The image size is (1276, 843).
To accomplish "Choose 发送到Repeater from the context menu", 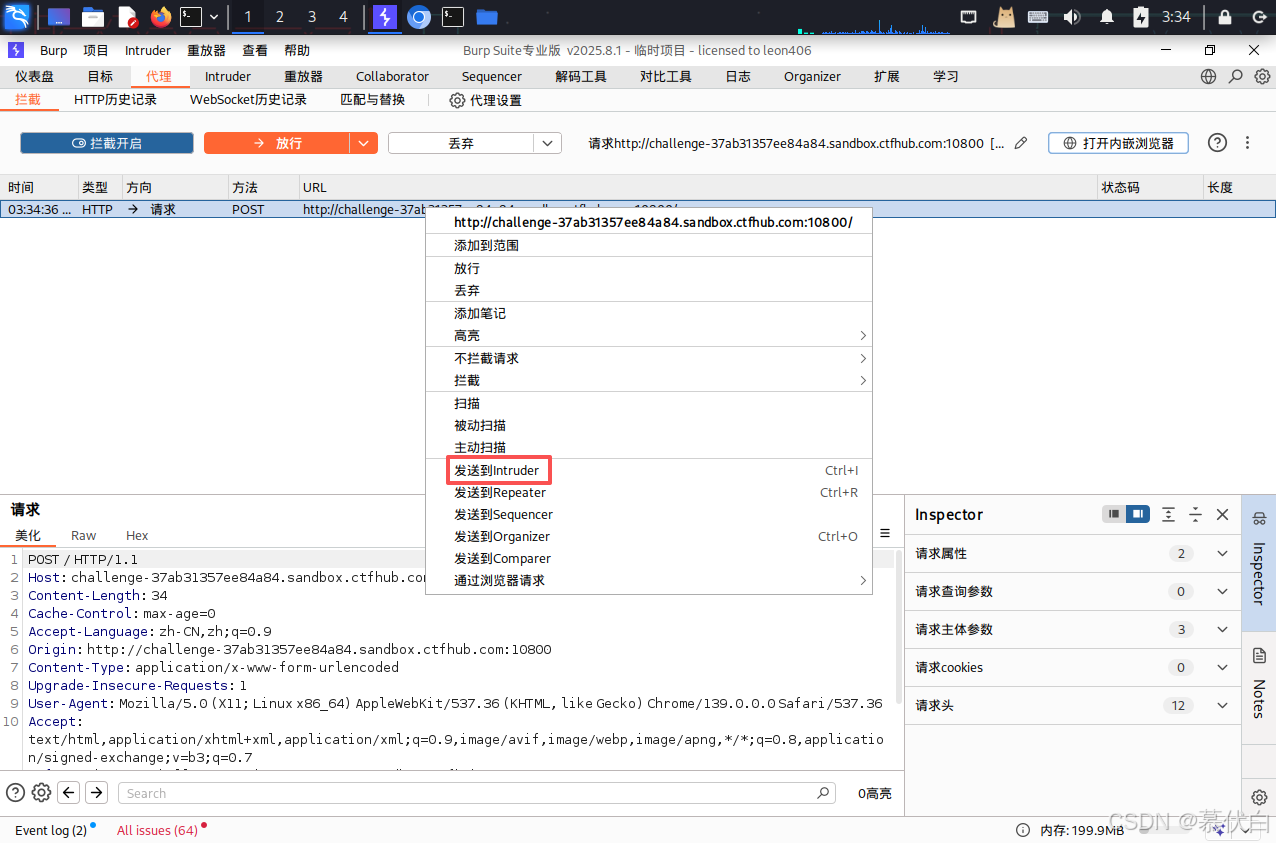I will click(649, 492).
